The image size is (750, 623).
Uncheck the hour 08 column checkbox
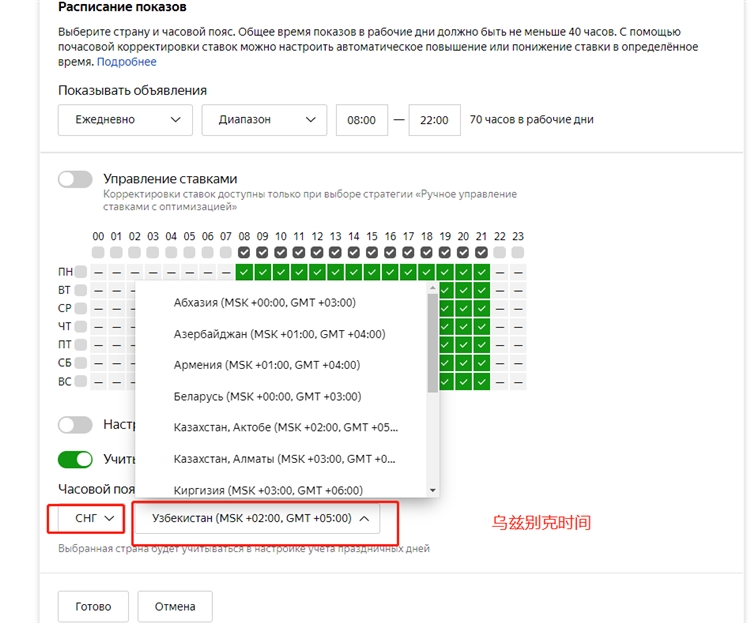(244, 254)
